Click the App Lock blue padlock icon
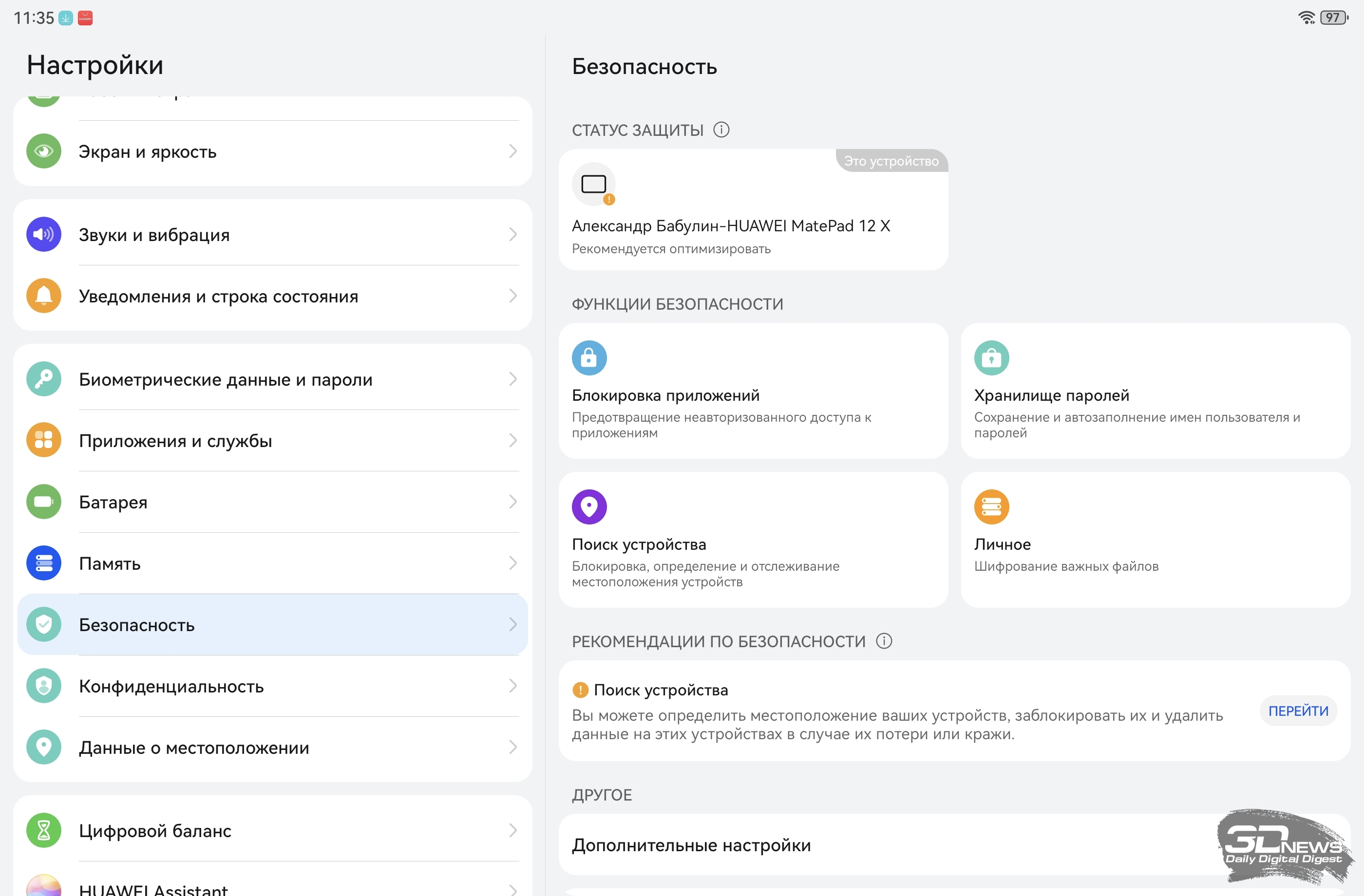 [x=588, y=358]
